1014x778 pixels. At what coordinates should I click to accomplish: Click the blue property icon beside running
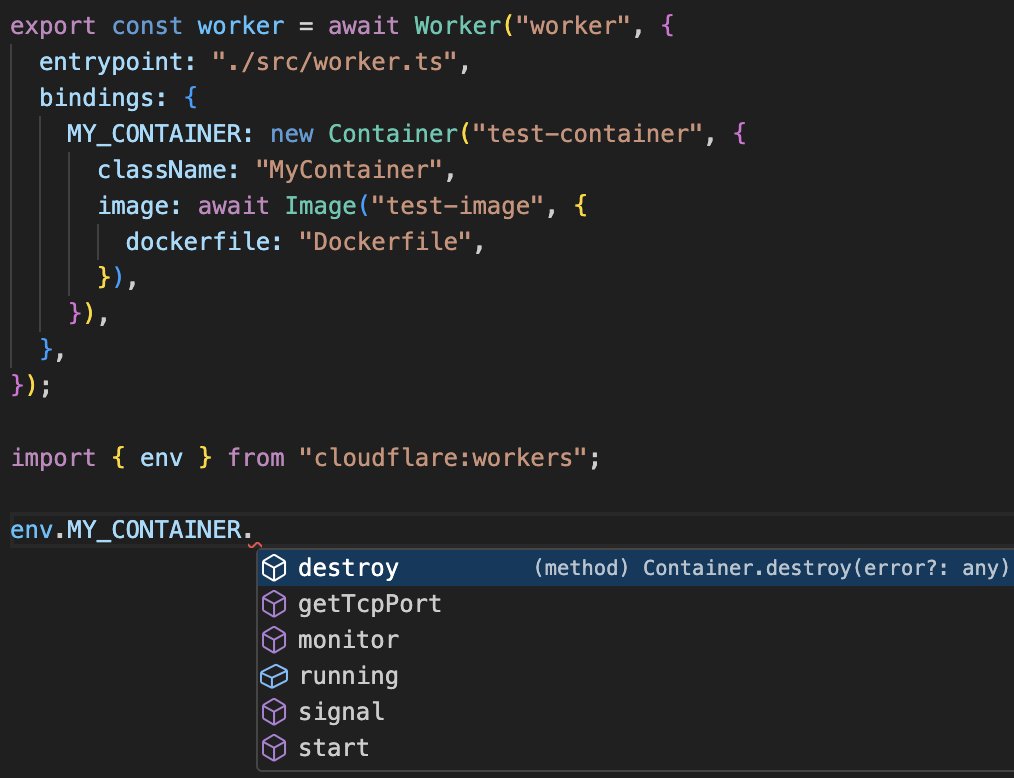pyautogui.click(x=274, y=676)
